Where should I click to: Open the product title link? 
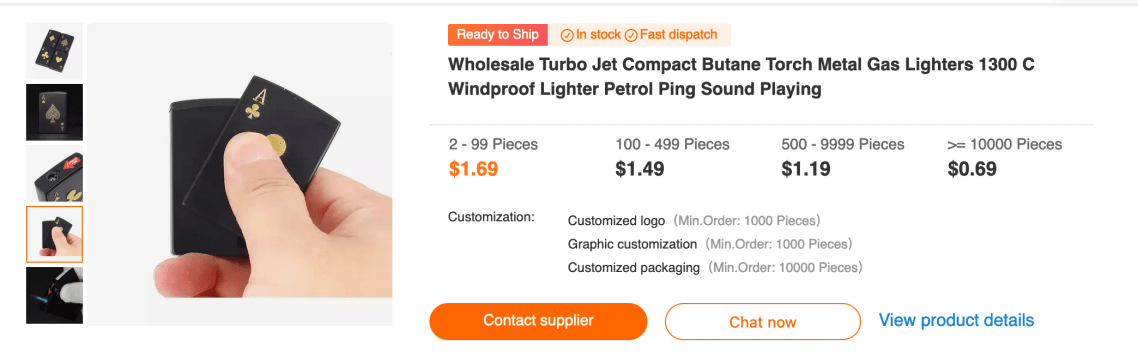coord(741,76)
